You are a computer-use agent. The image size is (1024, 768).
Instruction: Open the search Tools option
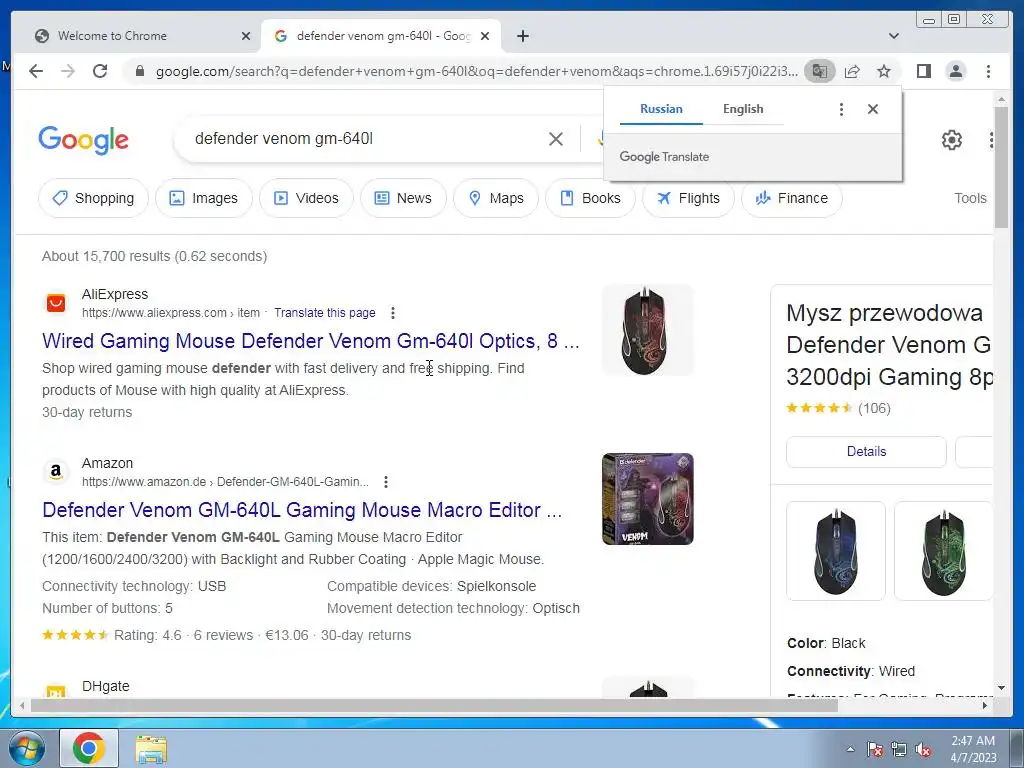(x=970, y=198)
